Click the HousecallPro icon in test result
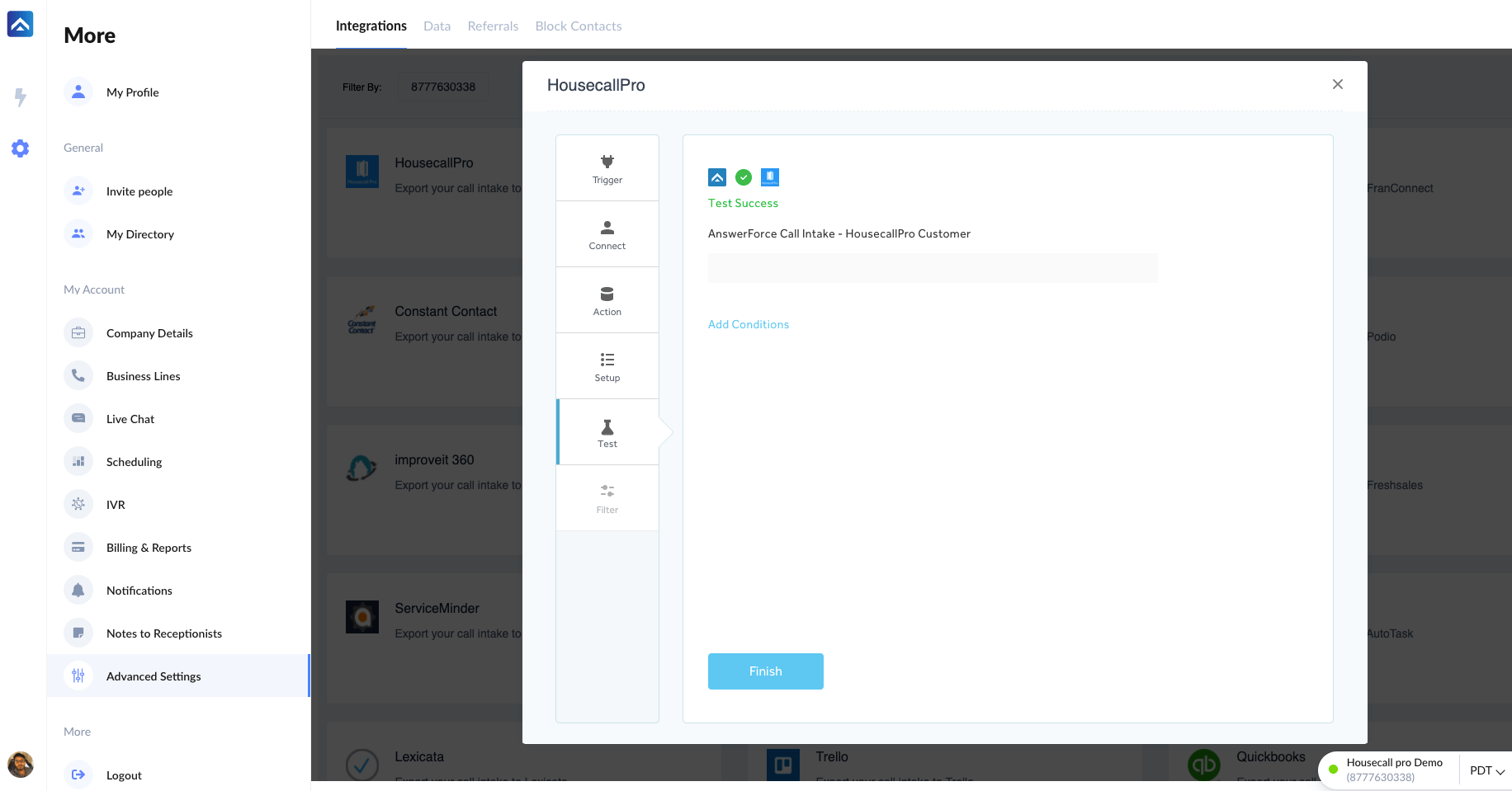This screenshot has width=1512, height=791. tap(770, 177)
